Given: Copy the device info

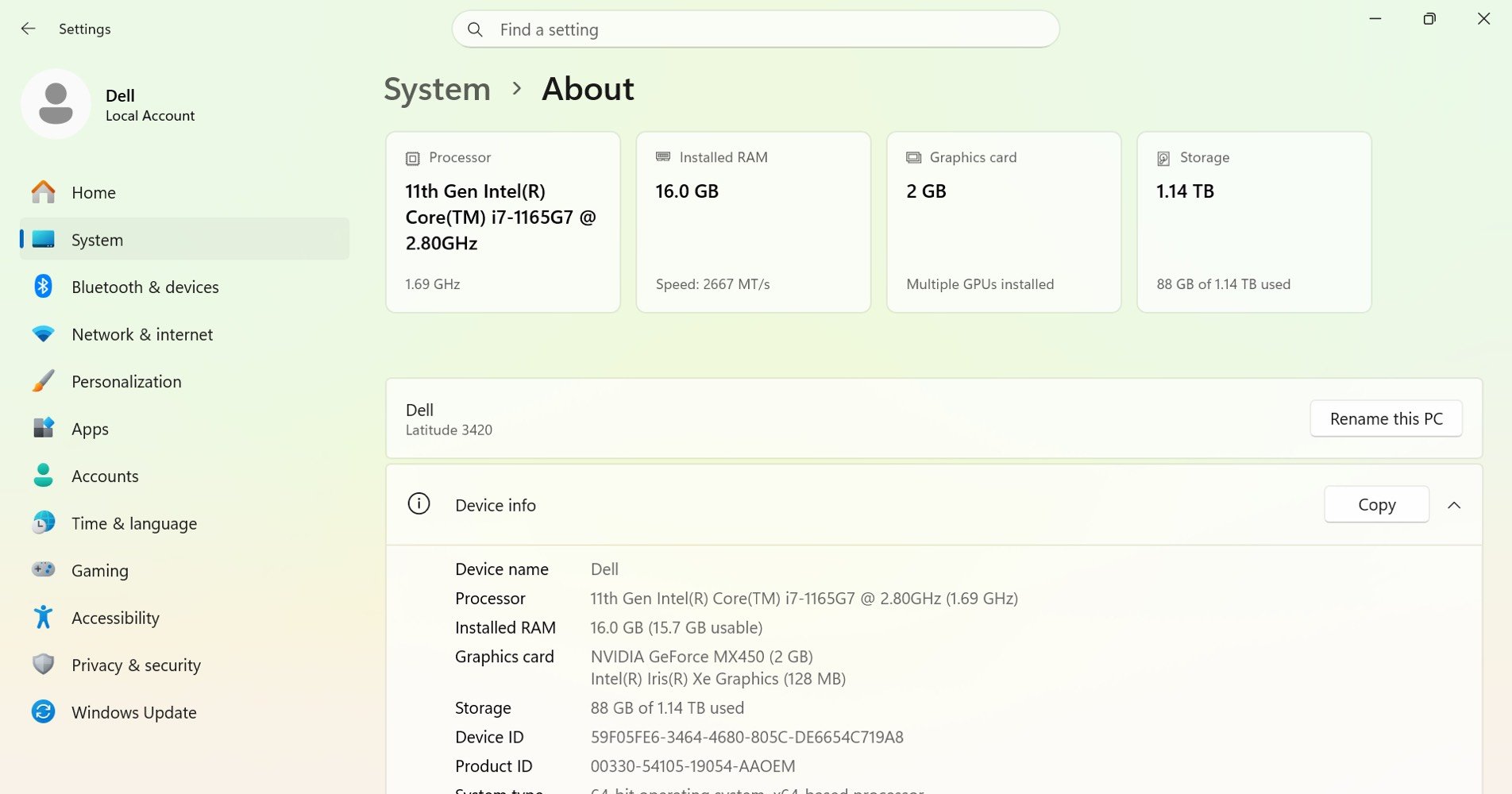Looking at the screenshot, I should point(1376,504).
